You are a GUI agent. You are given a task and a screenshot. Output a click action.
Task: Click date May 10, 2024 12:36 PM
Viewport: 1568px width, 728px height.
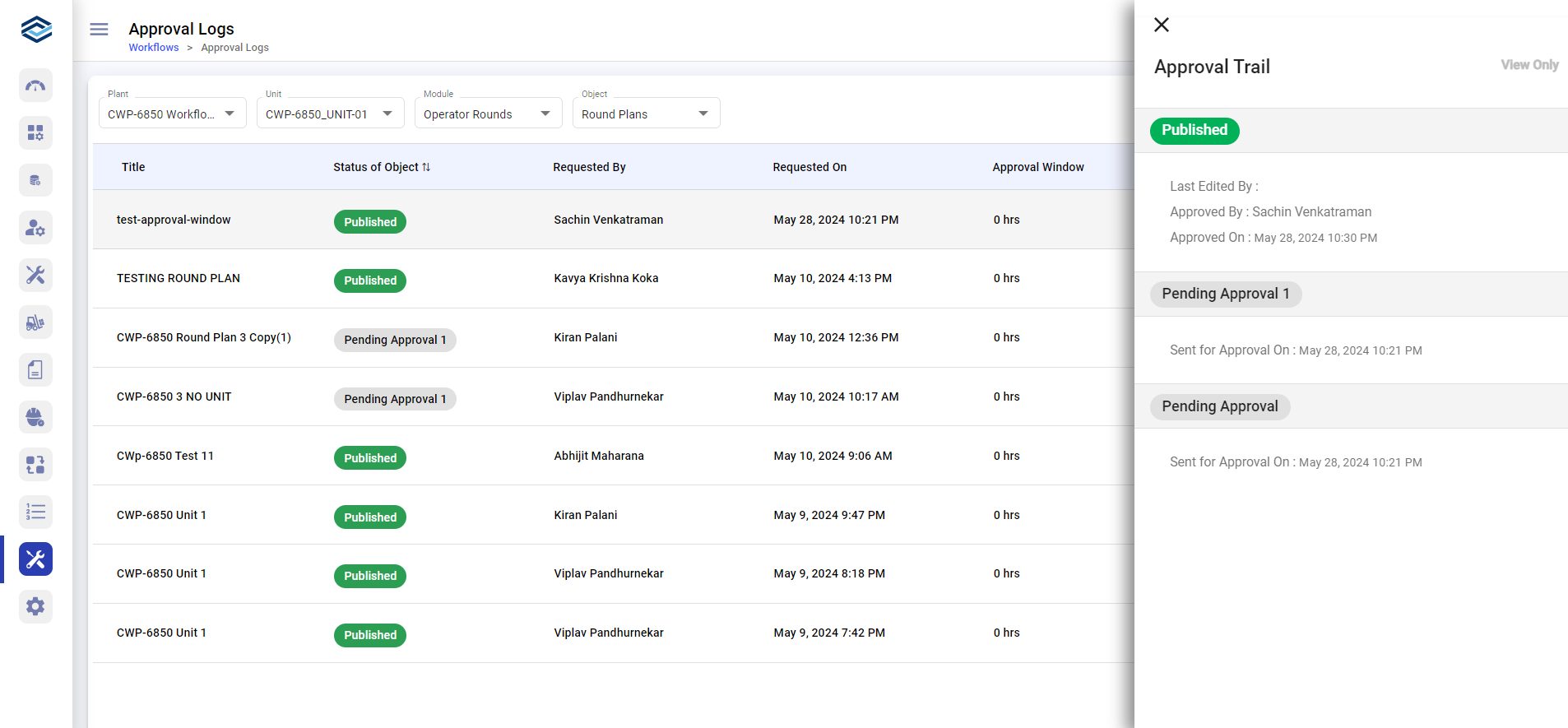point(836,337)
